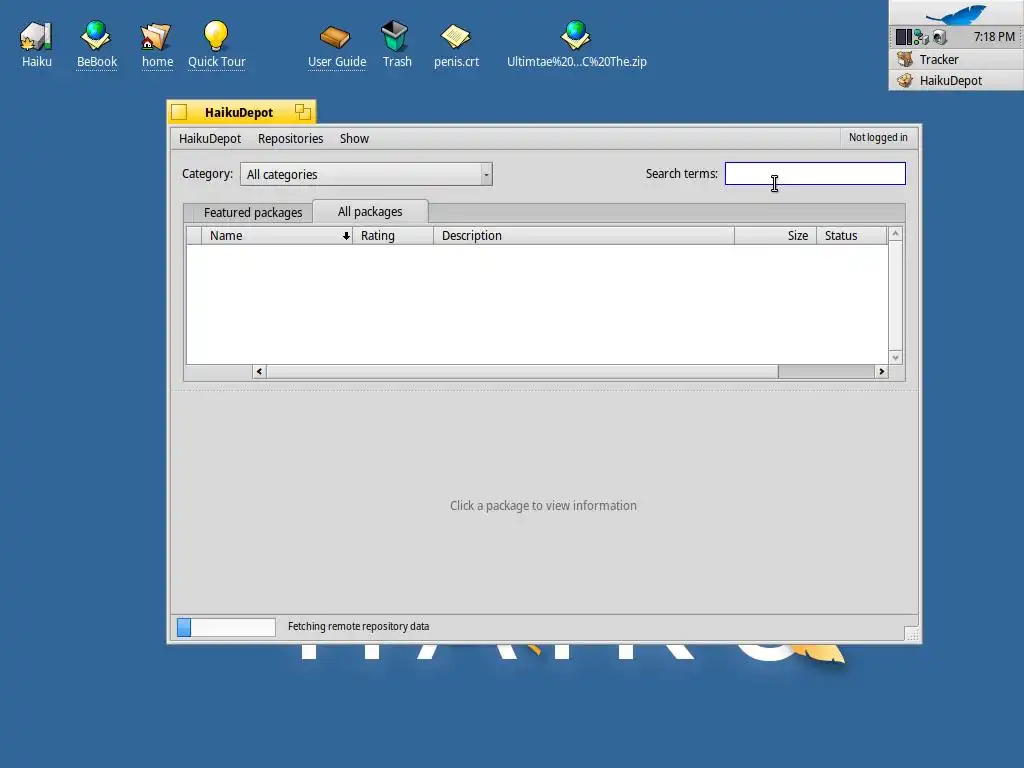Sort by the Rating column header

coord(393,236)
